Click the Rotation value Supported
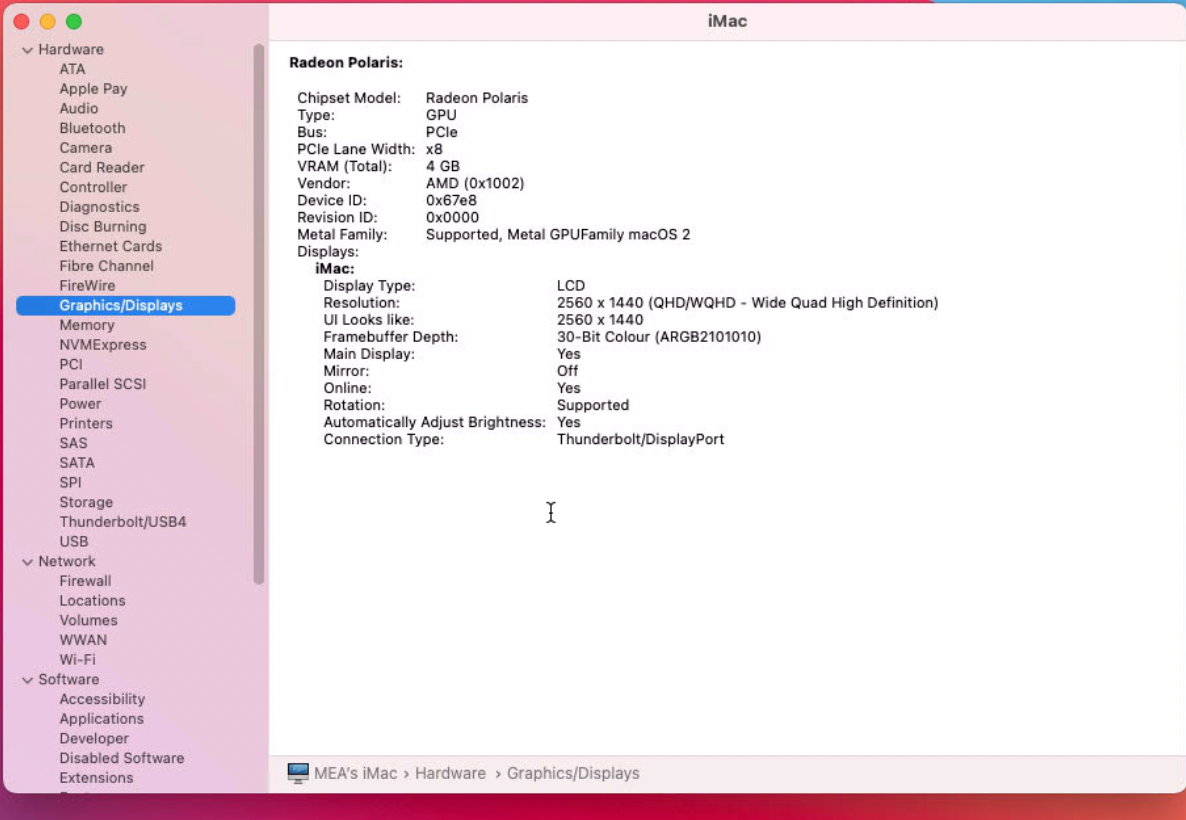Screen dimensions: 1186x820 (x=593, y=405)
